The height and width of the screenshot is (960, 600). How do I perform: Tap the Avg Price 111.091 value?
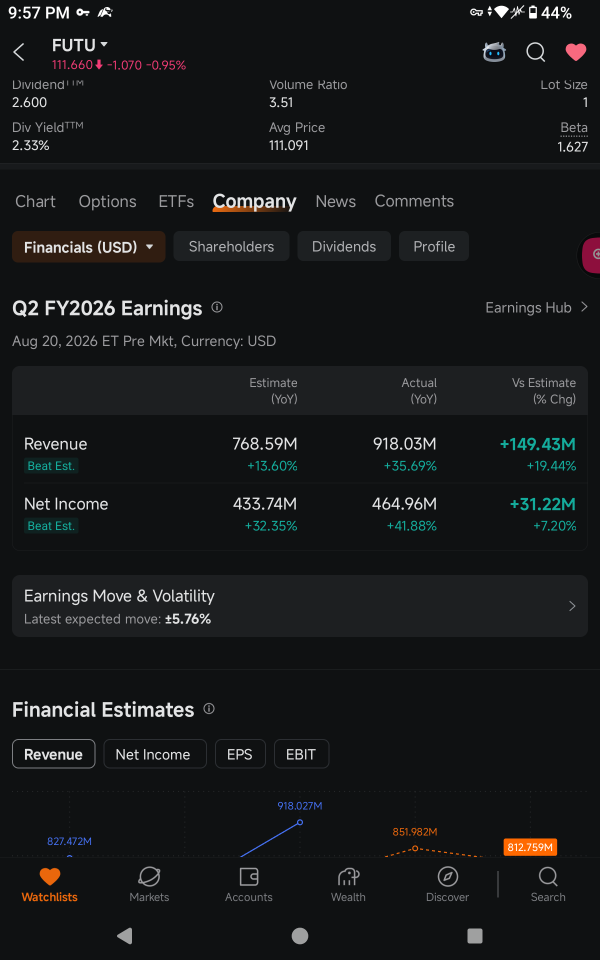point(288,146)
